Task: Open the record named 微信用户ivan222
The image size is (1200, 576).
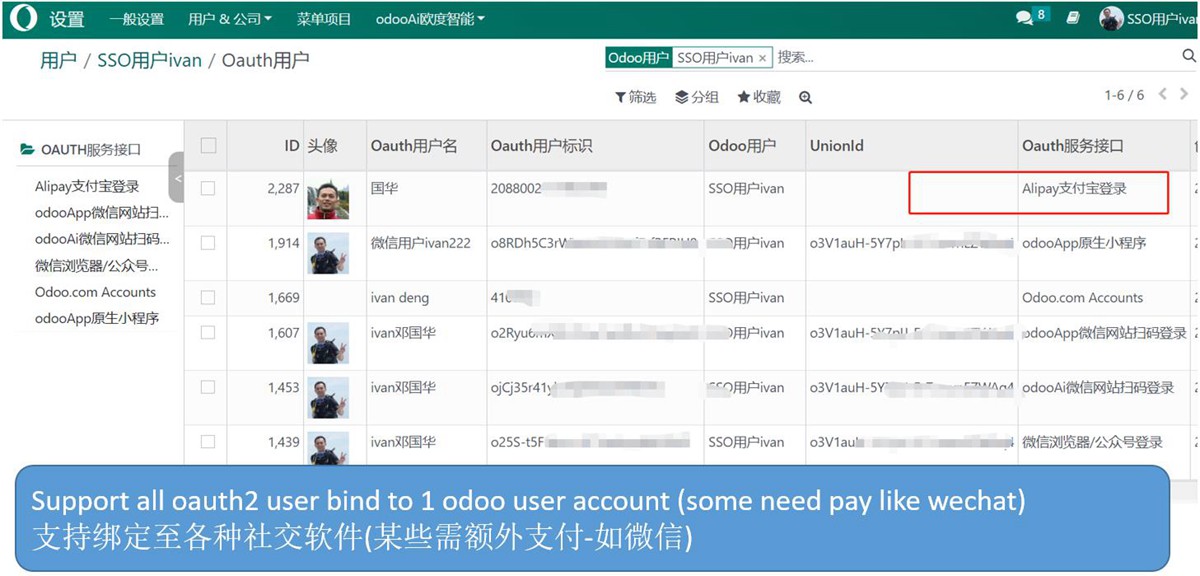Action: 421,243
